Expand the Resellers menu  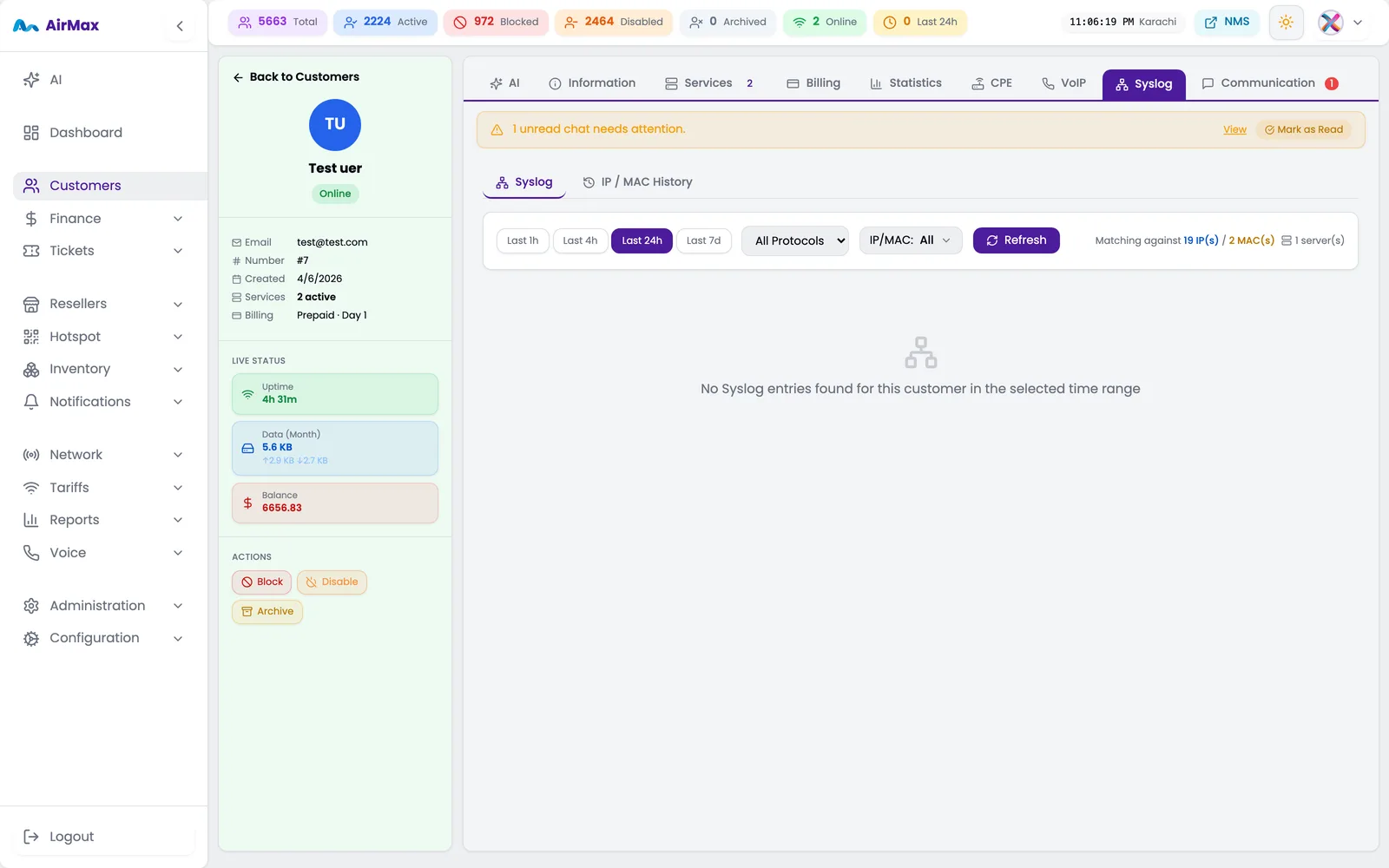(103, 304)
